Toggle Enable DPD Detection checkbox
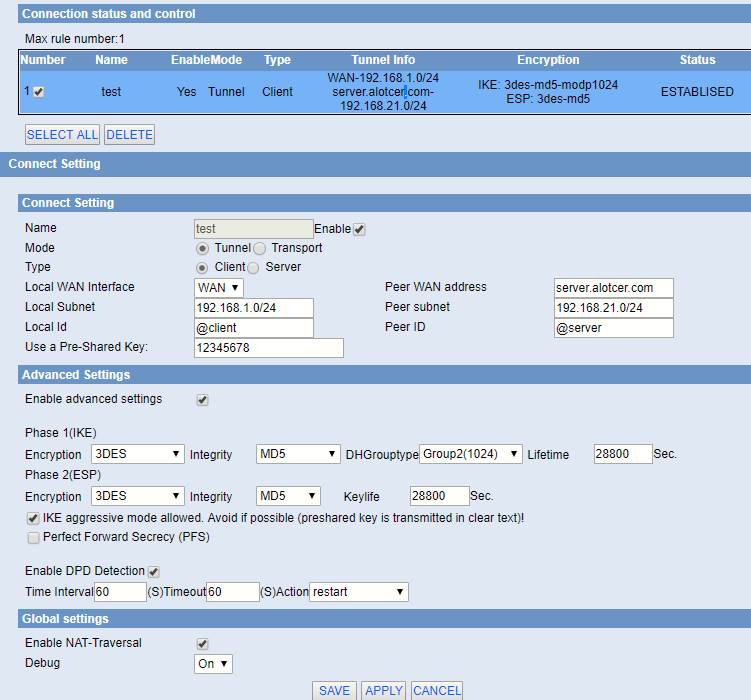 coord(154,572)
